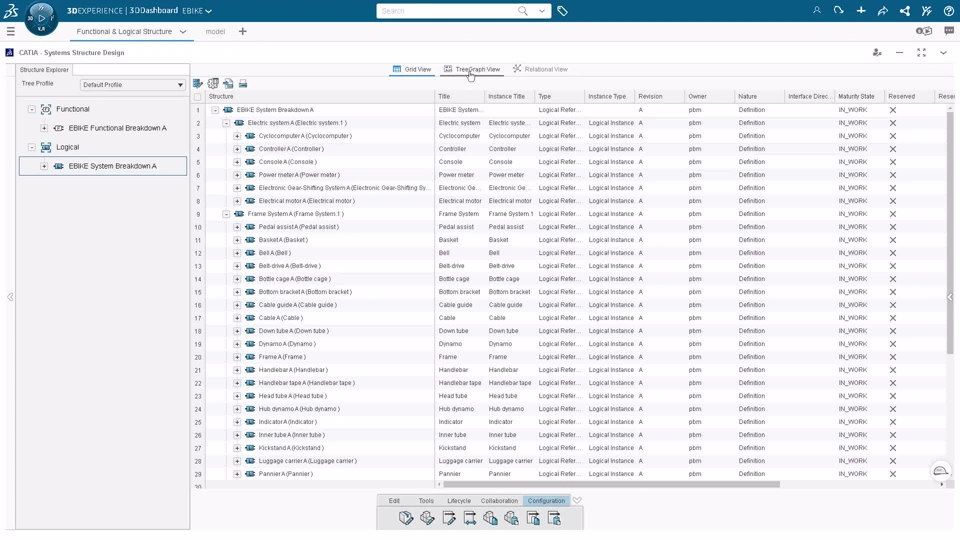Image resolution: width=960 pixels, height=540 pixels.
Task: Collapse the Logical node in explorer
Action: tap(32, 147)
